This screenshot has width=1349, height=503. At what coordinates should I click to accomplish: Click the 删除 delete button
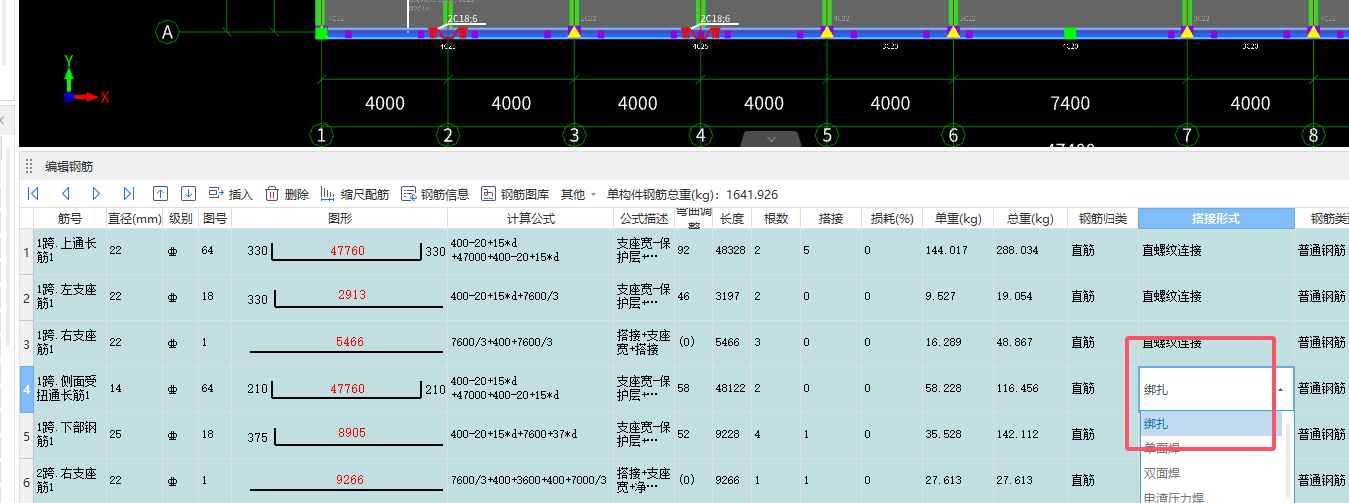(x=287, y=194)
